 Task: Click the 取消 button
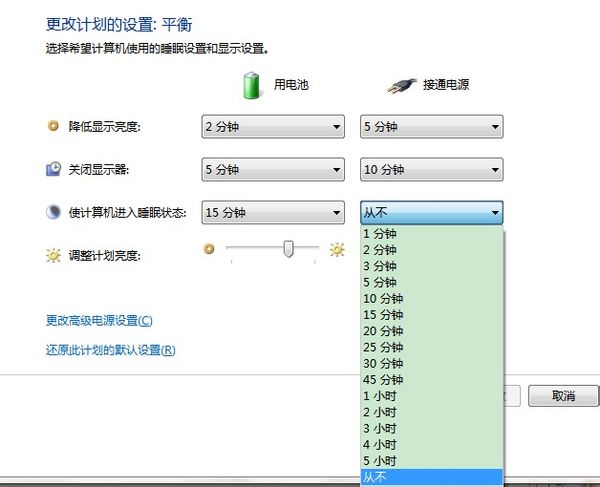563,396
